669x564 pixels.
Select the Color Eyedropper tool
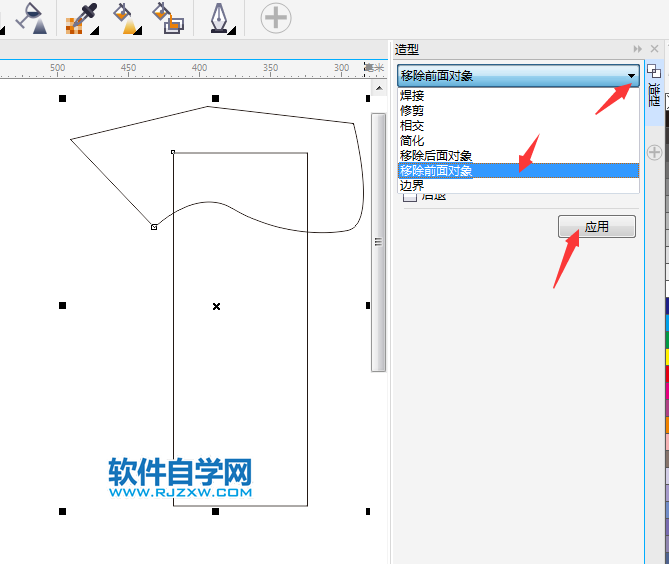coord(82,18)
